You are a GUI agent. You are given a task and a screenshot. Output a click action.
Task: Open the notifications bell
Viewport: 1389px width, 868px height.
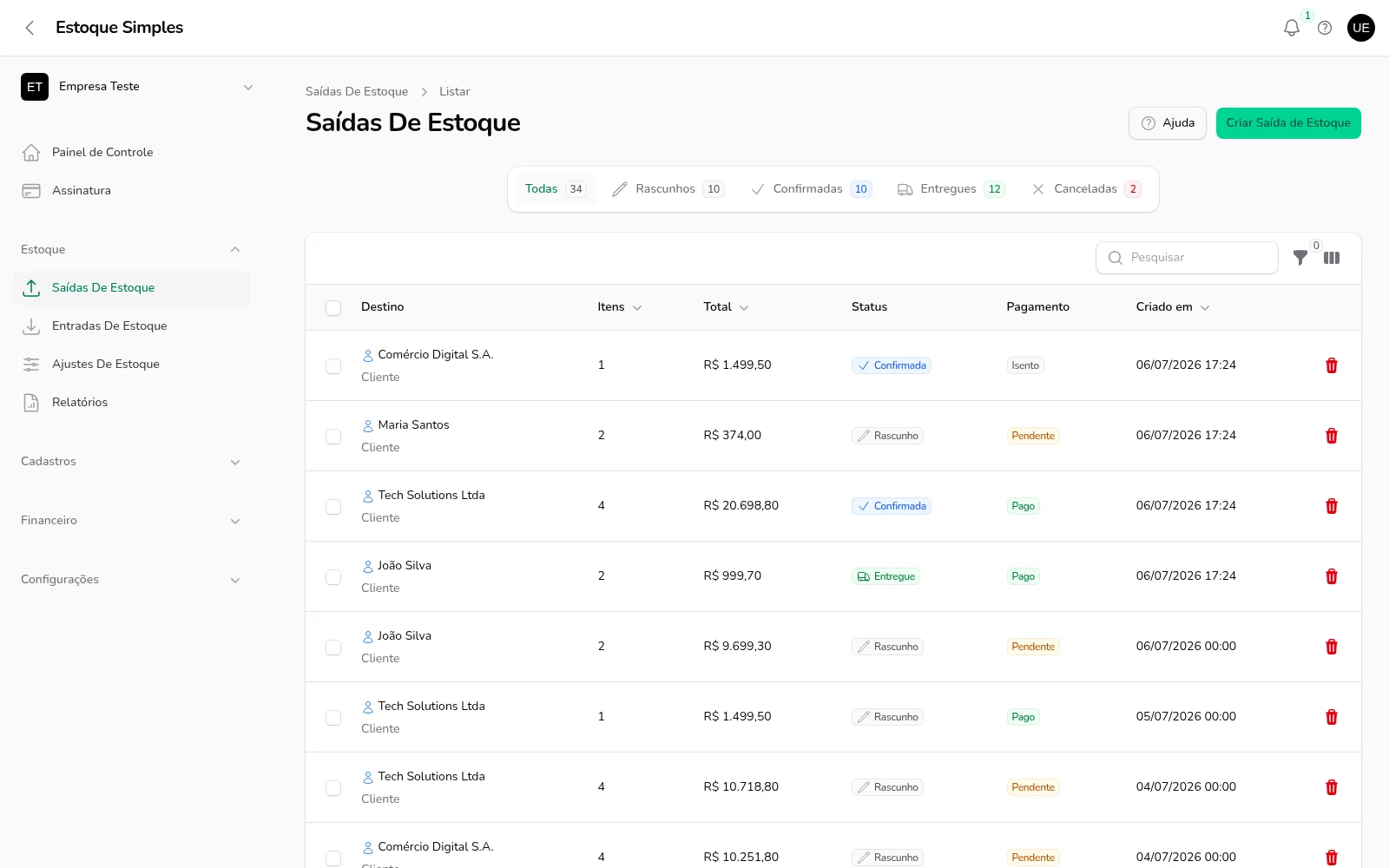[x=1292, y=28]
